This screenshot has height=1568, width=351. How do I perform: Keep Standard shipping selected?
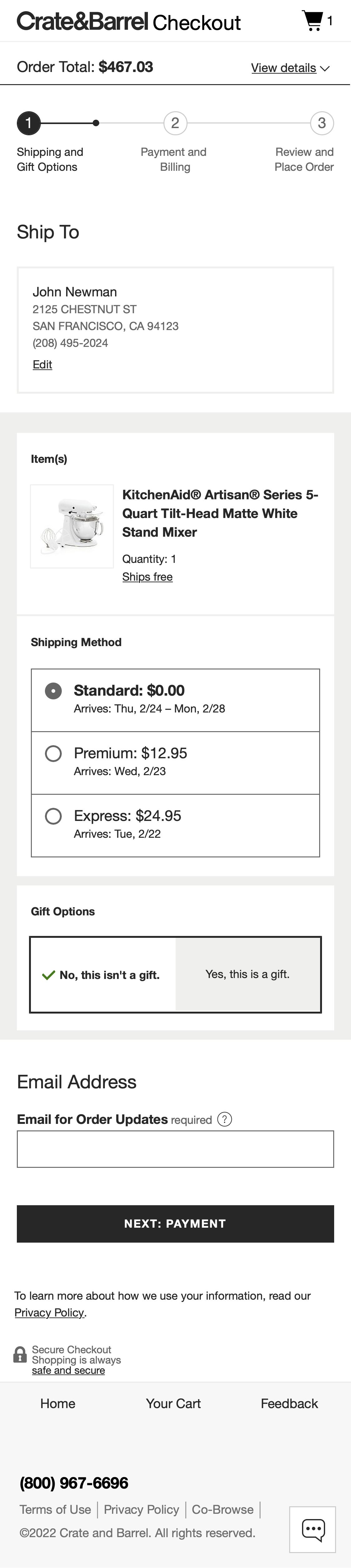tap(54, 691)
